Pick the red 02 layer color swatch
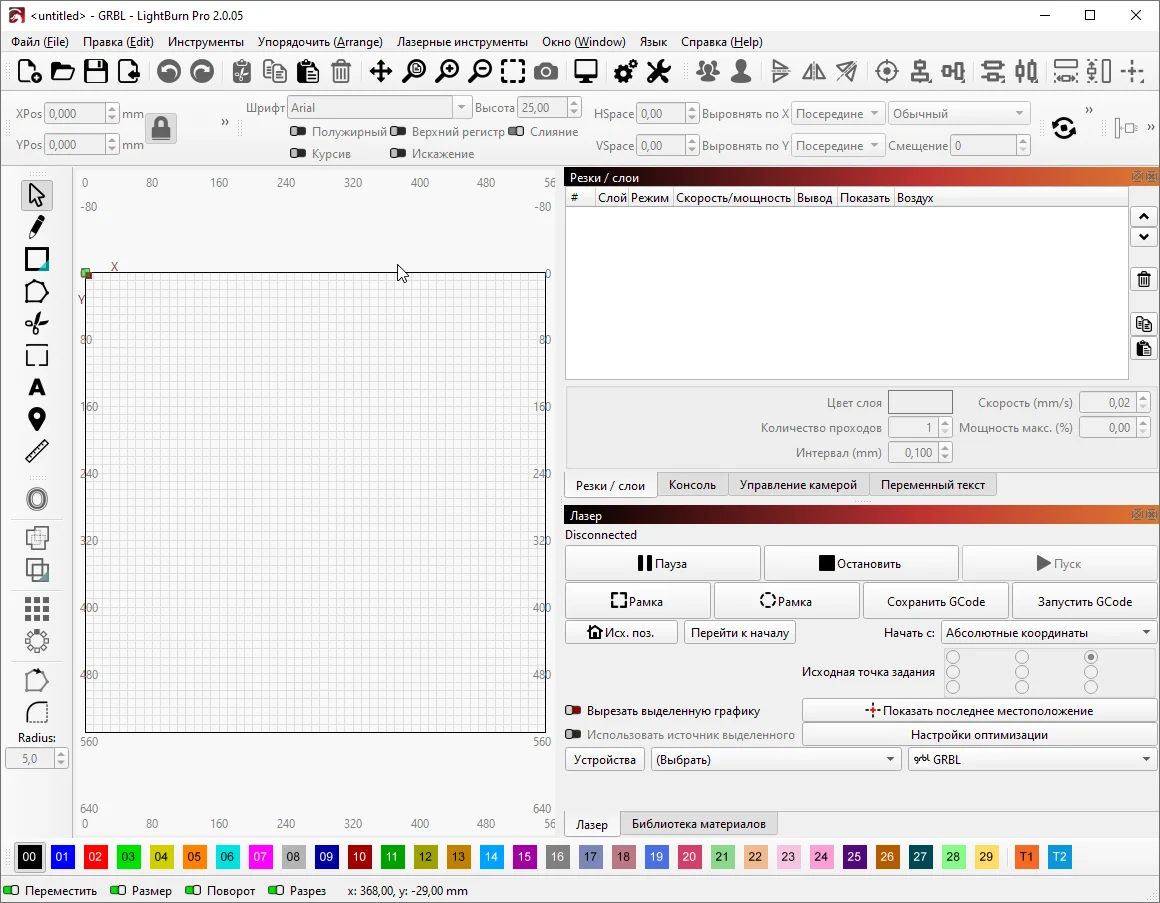The height and width of the screenshot is (903, 1160). point(95,857)
